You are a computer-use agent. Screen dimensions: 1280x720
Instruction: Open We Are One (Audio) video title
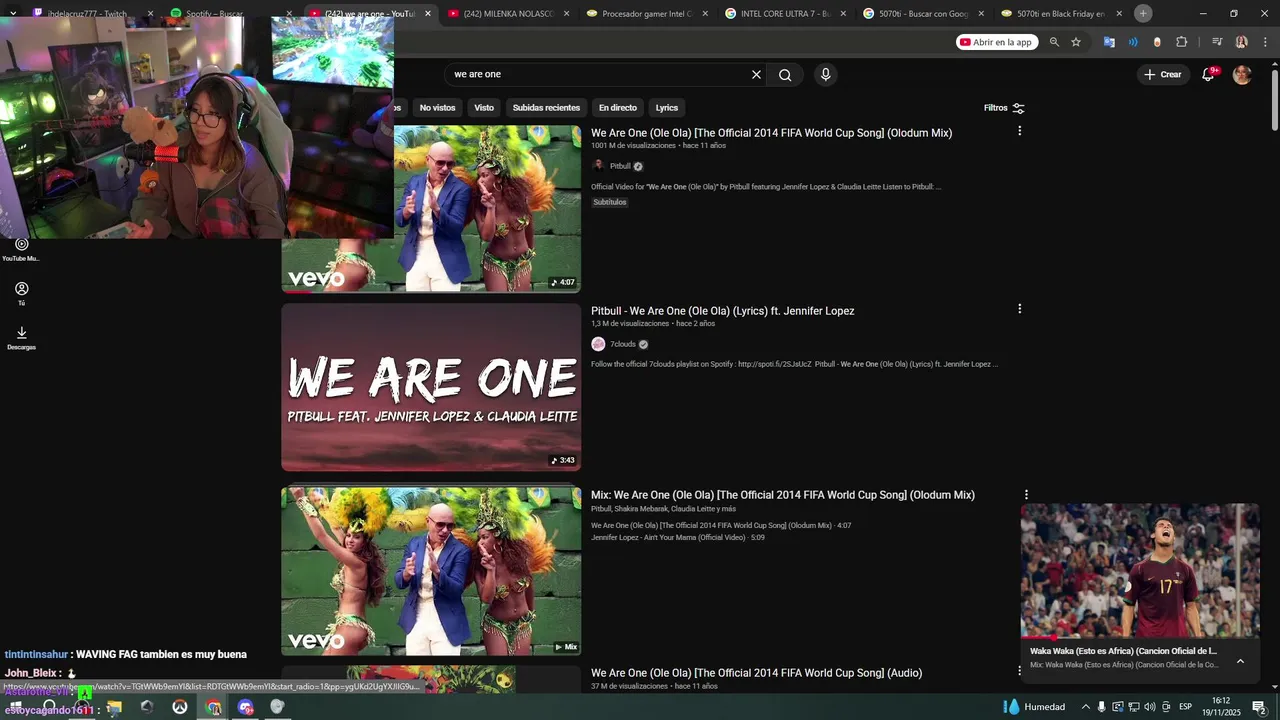point(756,673)
